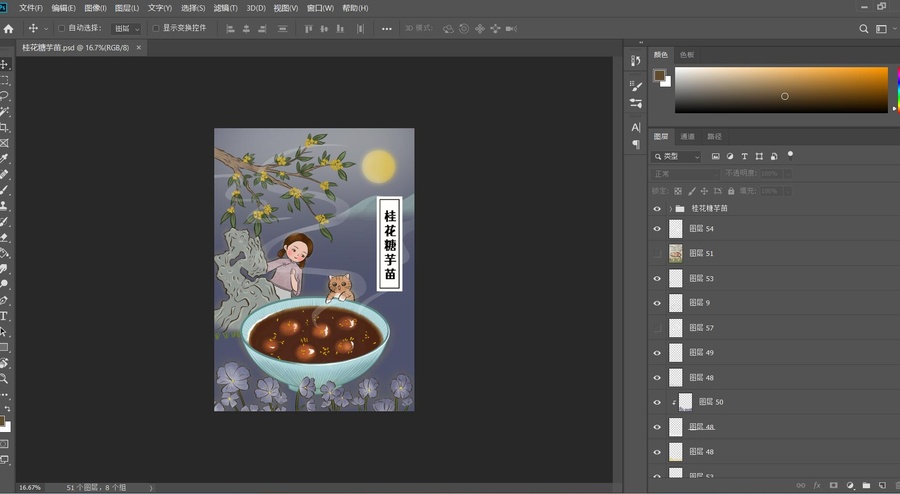The width and height of the screenshot is (900, 494).
Task: Open the three-dots more align options
Action: (x=387, y=28)
